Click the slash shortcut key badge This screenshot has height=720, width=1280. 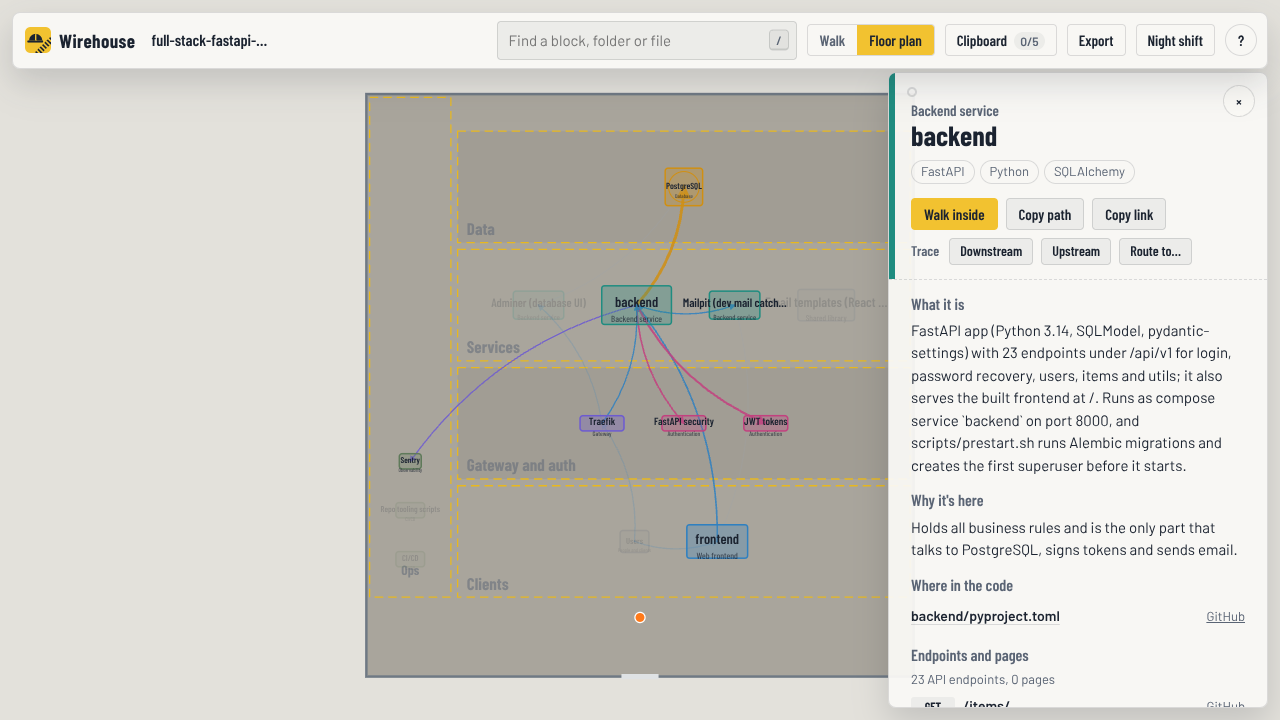click(x=778, y=40)
